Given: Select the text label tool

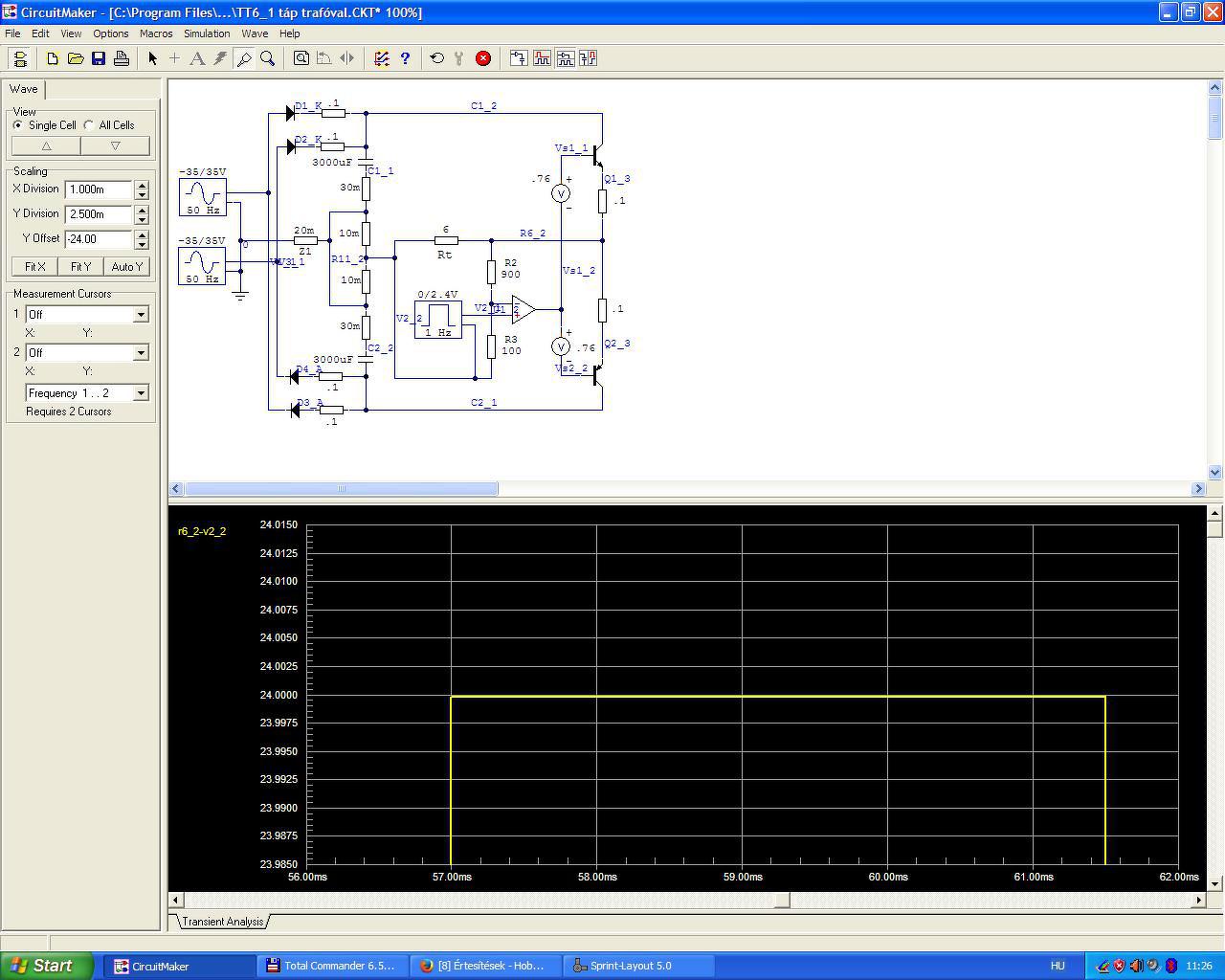Looking at the screenshot, I should (x=197, y=58).
